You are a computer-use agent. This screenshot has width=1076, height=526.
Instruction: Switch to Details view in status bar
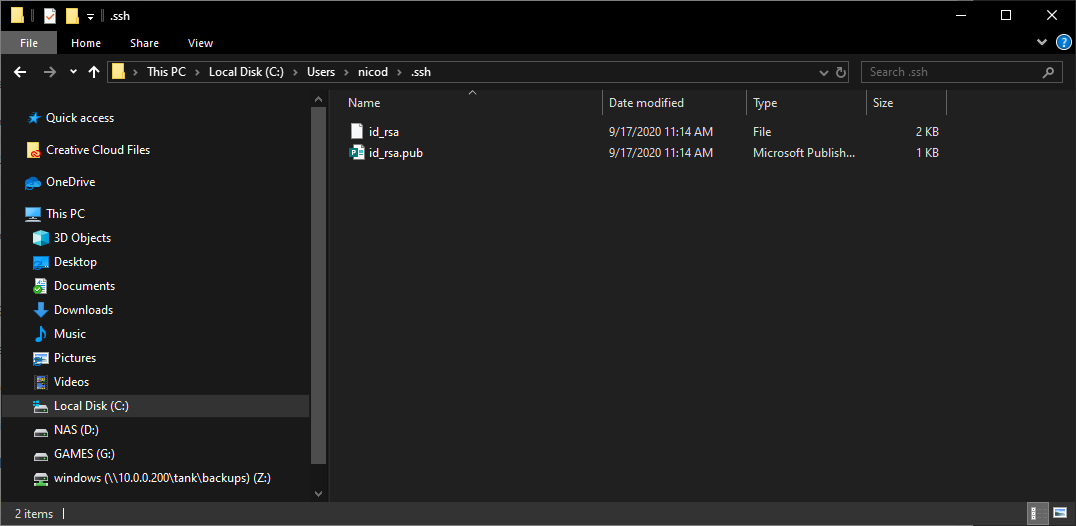(x=1037, y=513)
